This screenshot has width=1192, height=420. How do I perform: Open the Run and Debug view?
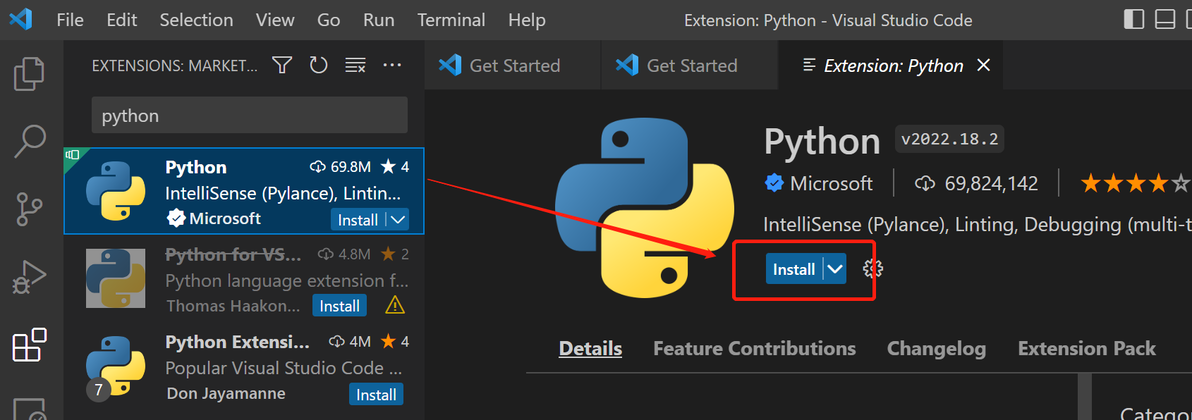pos(29,277)
